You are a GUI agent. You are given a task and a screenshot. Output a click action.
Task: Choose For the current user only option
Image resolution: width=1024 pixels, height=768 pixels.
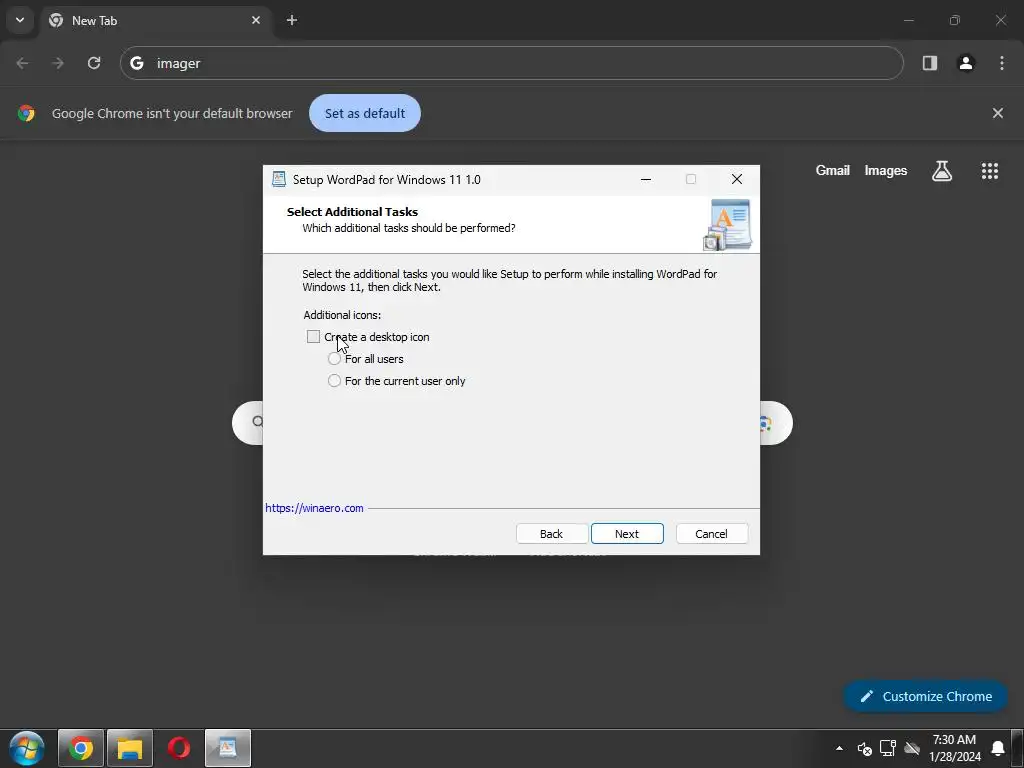[x=334, y=381]
